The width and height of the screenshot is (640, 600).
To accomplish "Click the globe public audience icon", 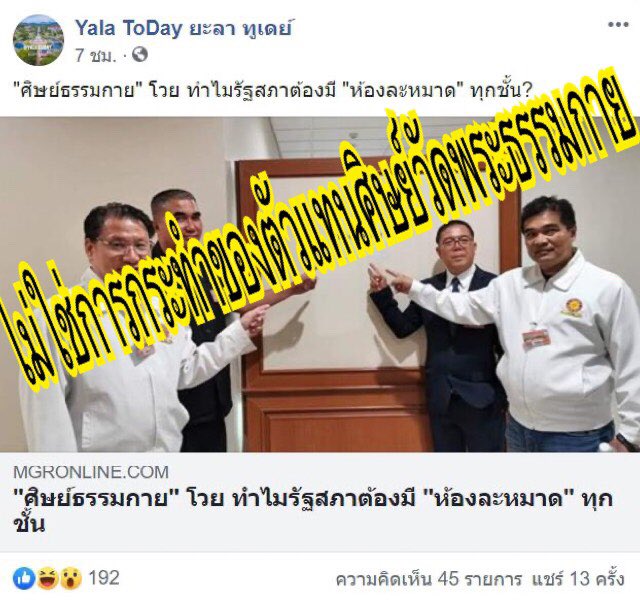I will (x=140, y=54).
